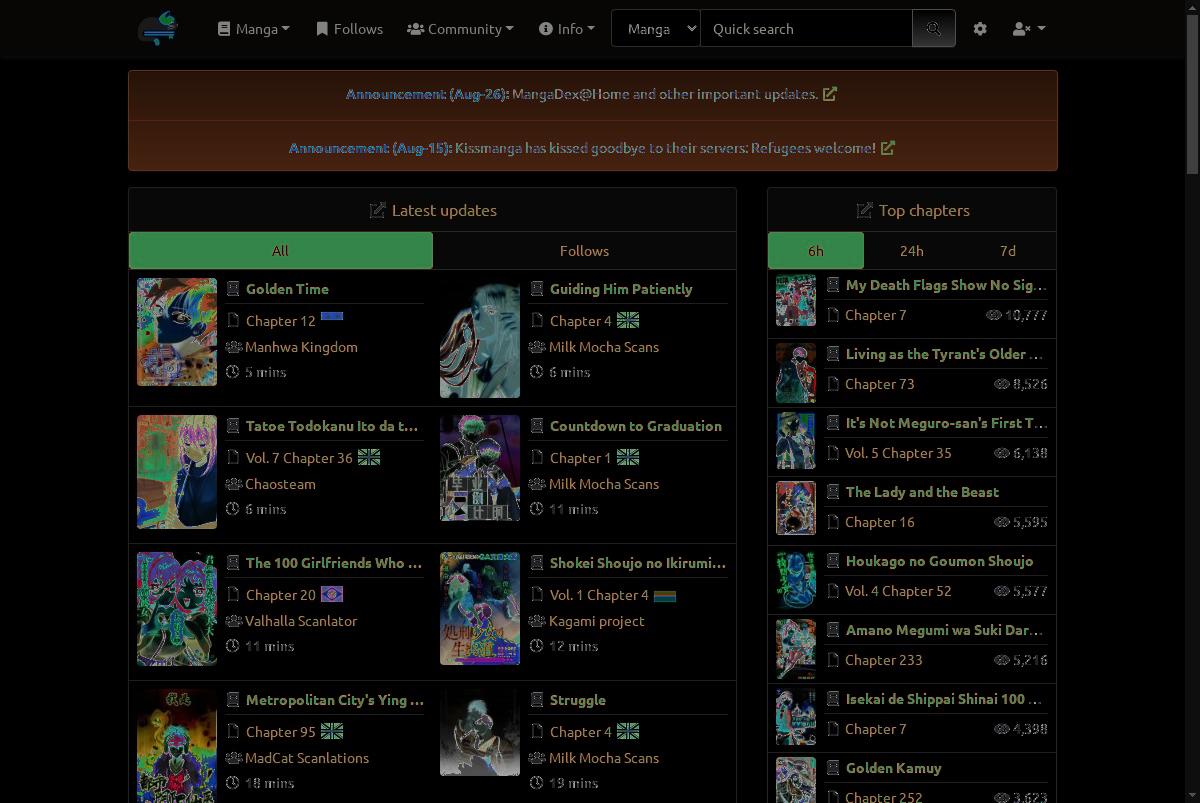This screenshot has width=1200, height=803.
Task: Open the Golden Time title link
Action: click(x=287, y=289)
